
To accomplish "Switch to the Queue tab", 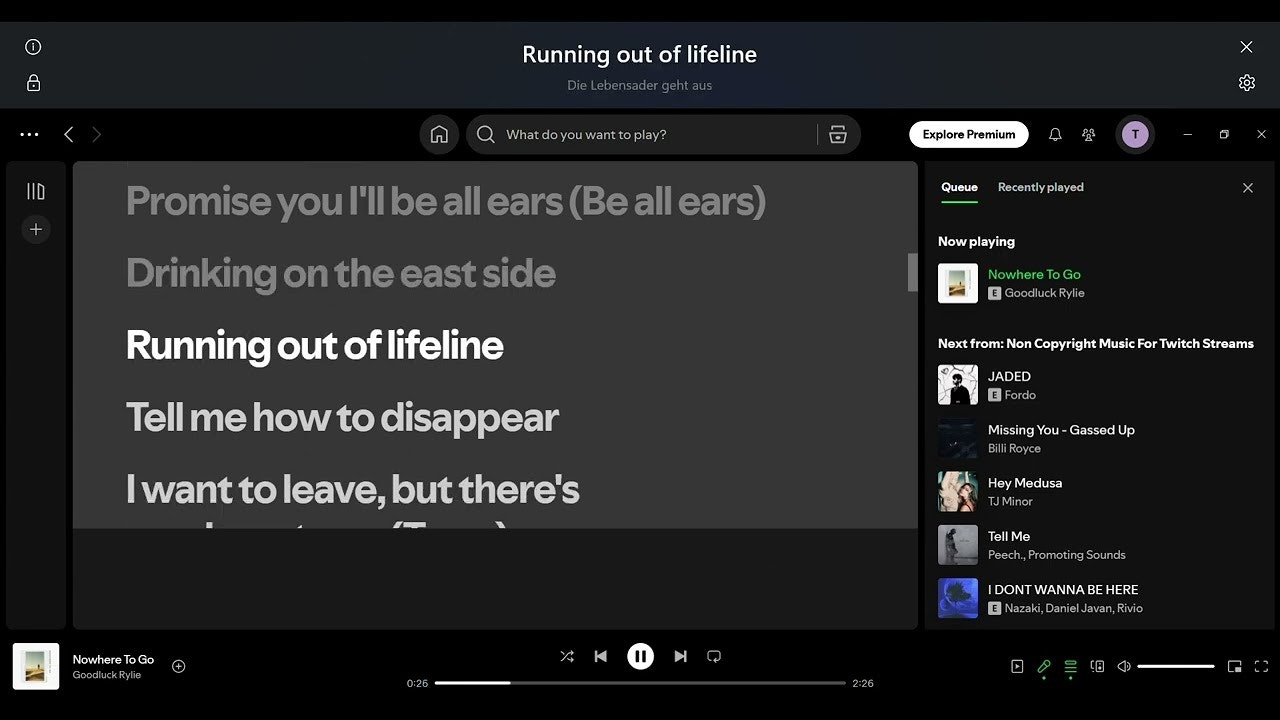I will click(959, 187).
